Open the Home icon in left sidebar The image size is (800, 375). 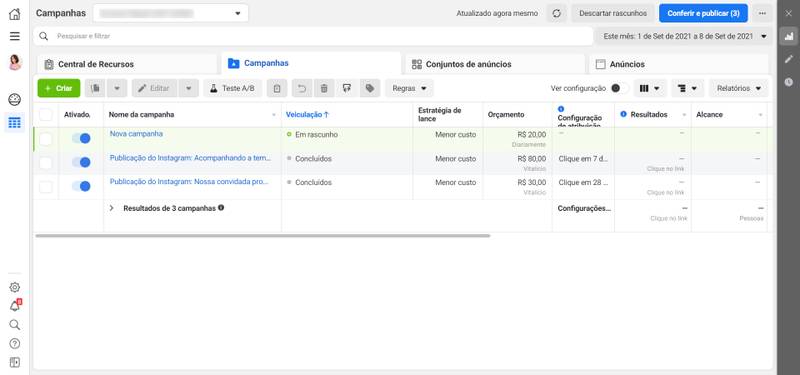pos(15,14)
